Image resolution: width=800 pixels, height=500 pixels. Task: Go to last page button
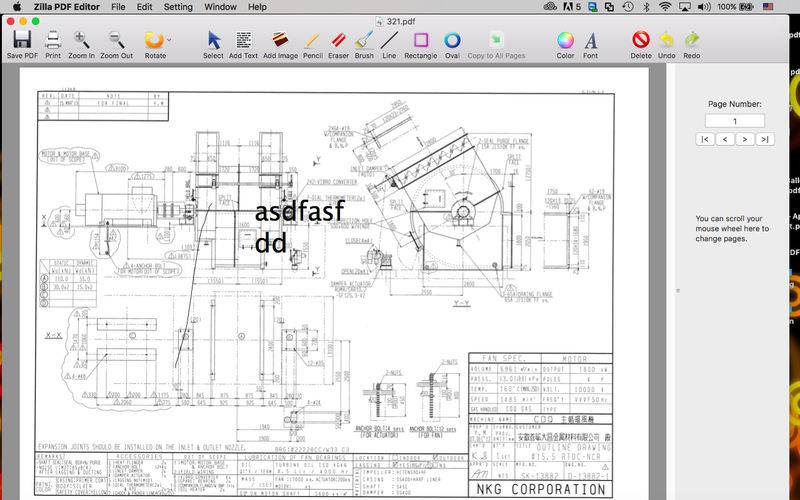[765, 139]
